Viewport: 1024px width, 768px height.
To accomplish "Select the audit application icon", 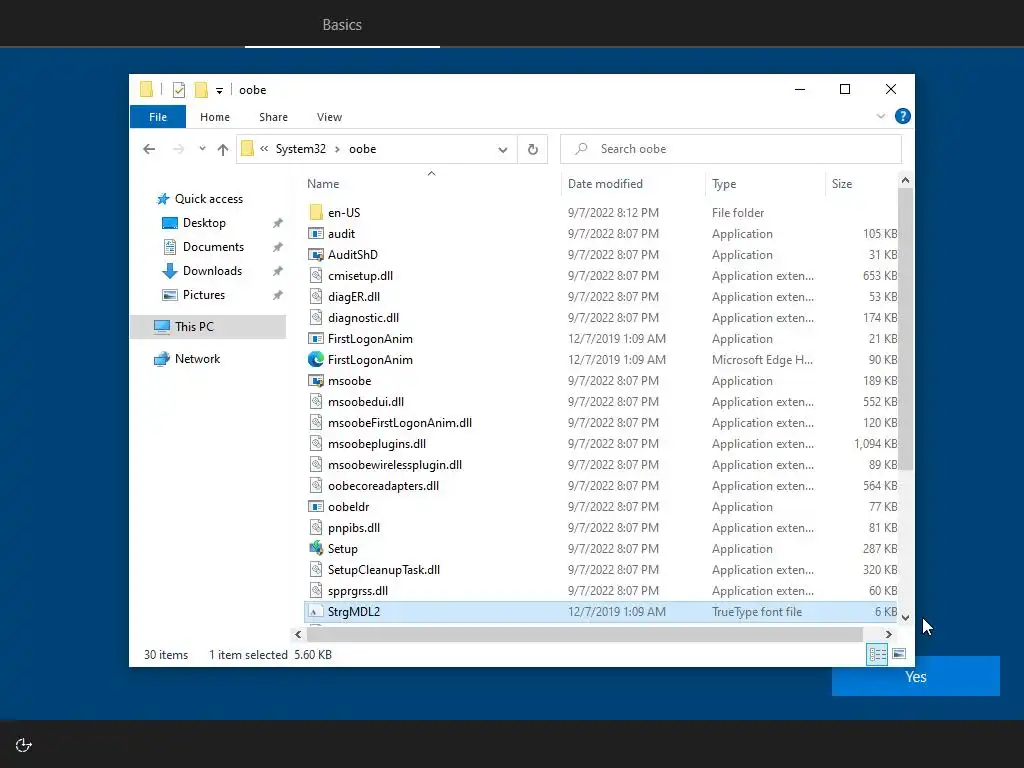I will pos(315,234).
